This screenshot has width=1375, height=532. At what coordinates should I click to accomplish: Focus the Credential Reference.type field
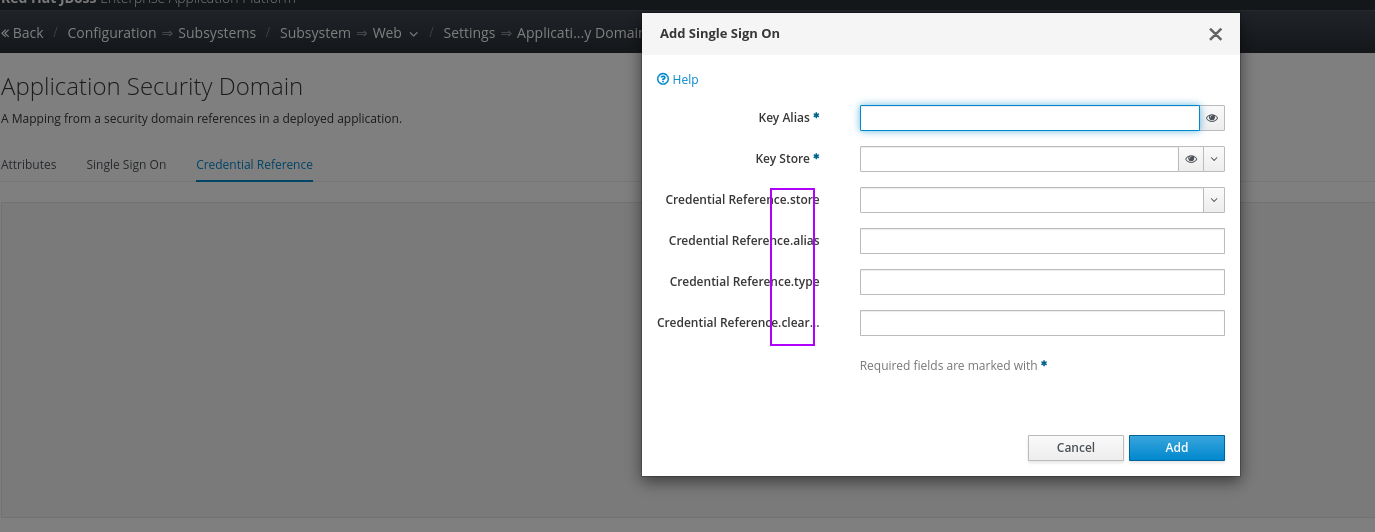pyautogui.click(x=1041, y=282)
